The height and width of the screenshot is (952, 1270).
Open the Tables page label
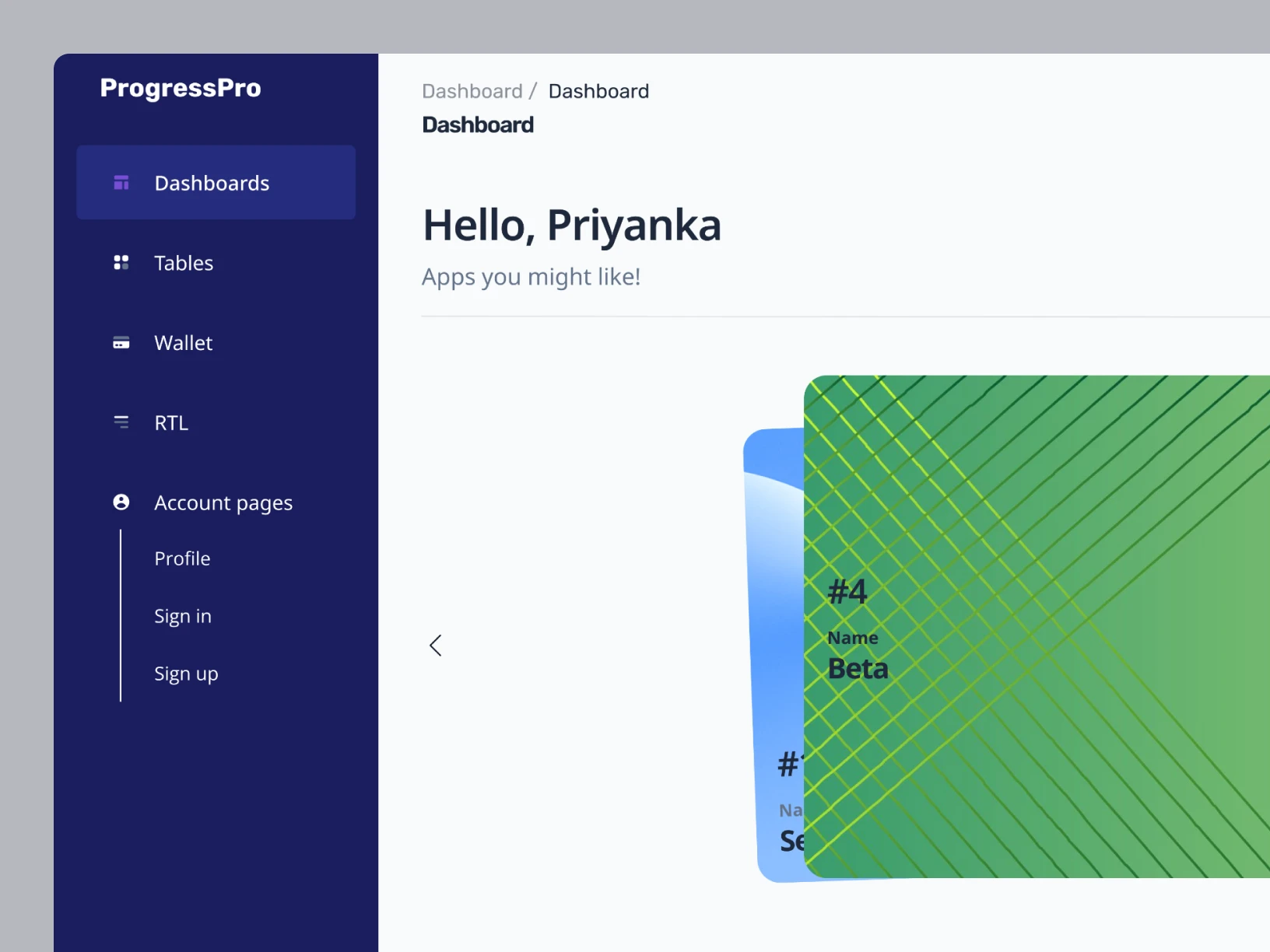coord(184,263)
